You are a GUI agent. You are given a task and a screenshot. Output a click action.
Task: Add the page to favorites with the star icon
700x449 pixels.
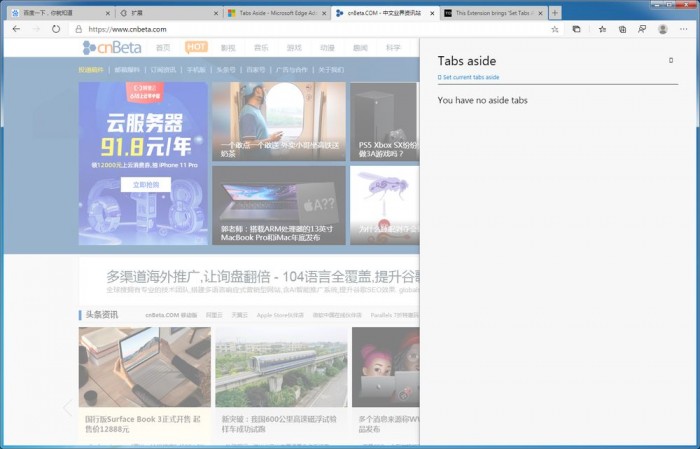click(555, 29)
